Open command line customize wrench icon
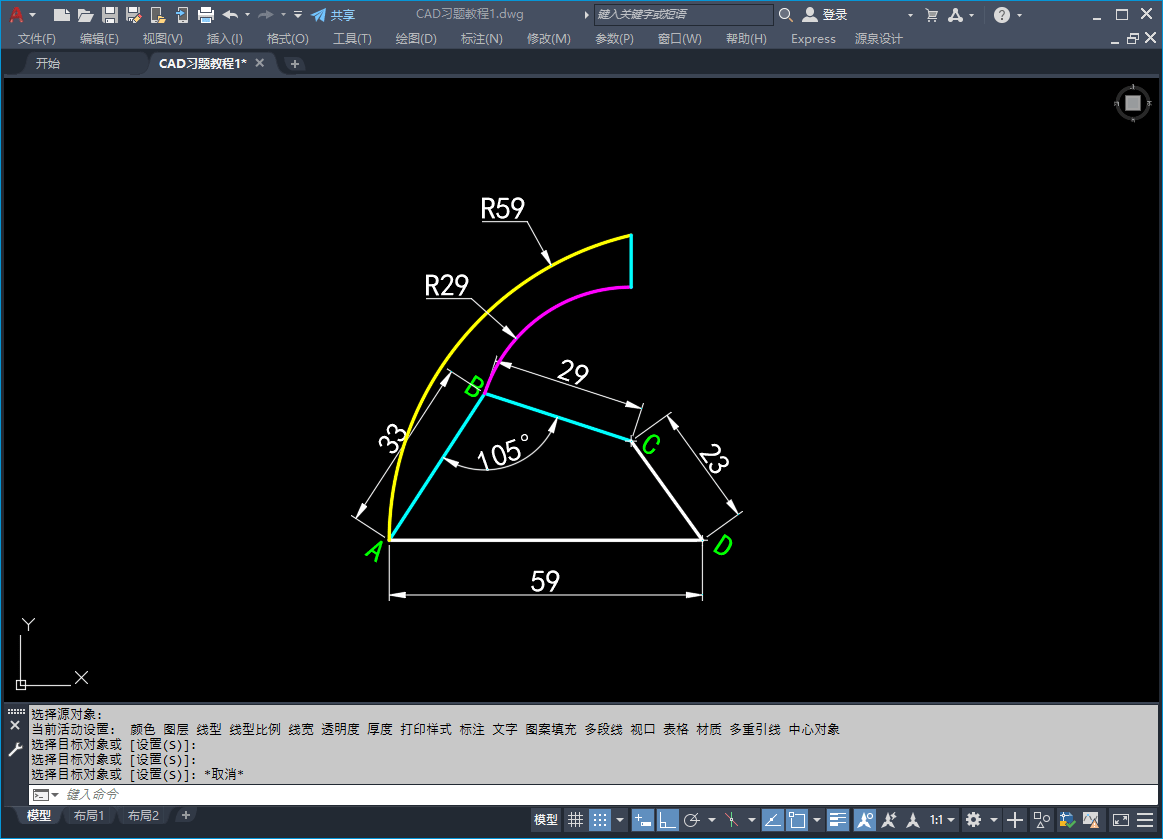Screen dimensions: 1163x839 (x=15, y=750)
